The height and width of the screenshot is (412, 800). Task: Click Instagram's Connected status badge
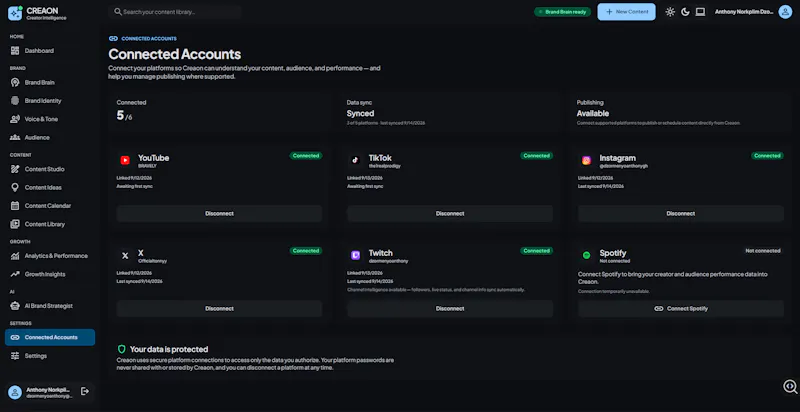[x=767, y=156]
